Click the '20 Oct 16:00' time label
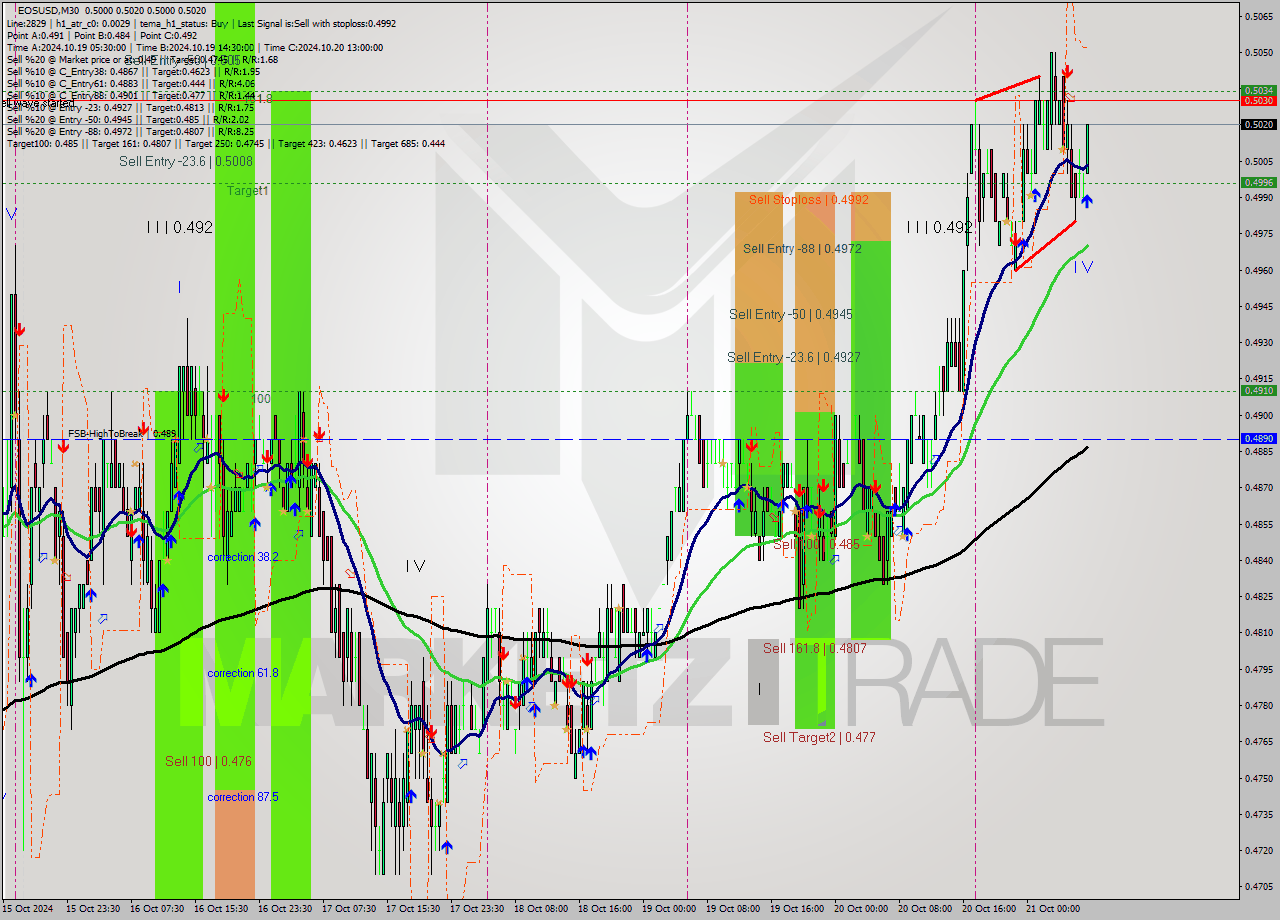 [989, 909]
